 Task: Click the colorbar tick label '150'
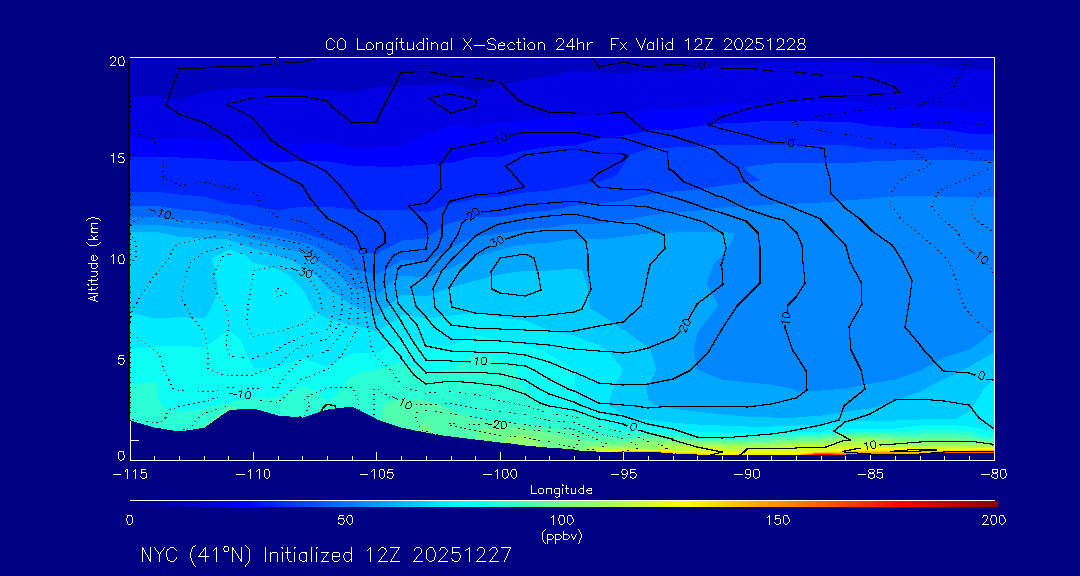pos(777,520)
